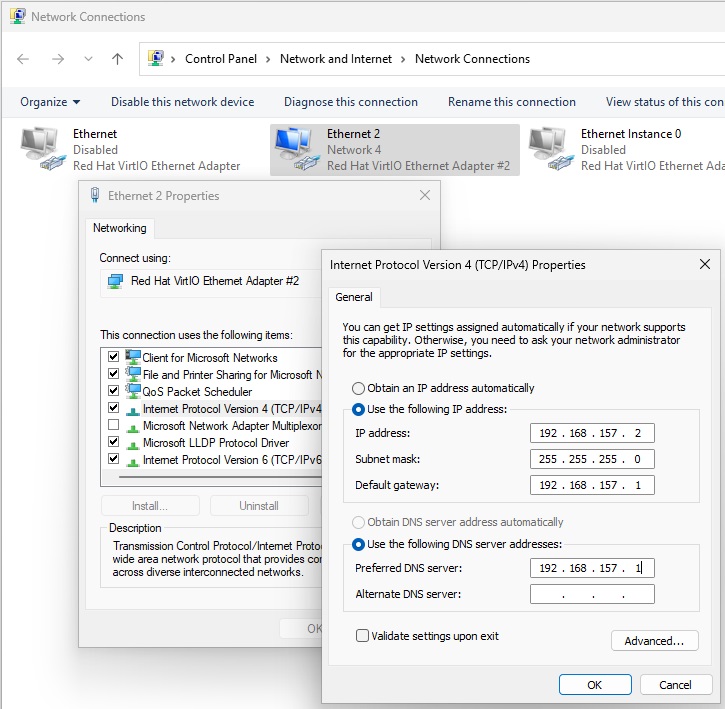Enable Microsoft Network Adapter Multiplexor checkbox

pyautogui.click(x=113, y=425)
